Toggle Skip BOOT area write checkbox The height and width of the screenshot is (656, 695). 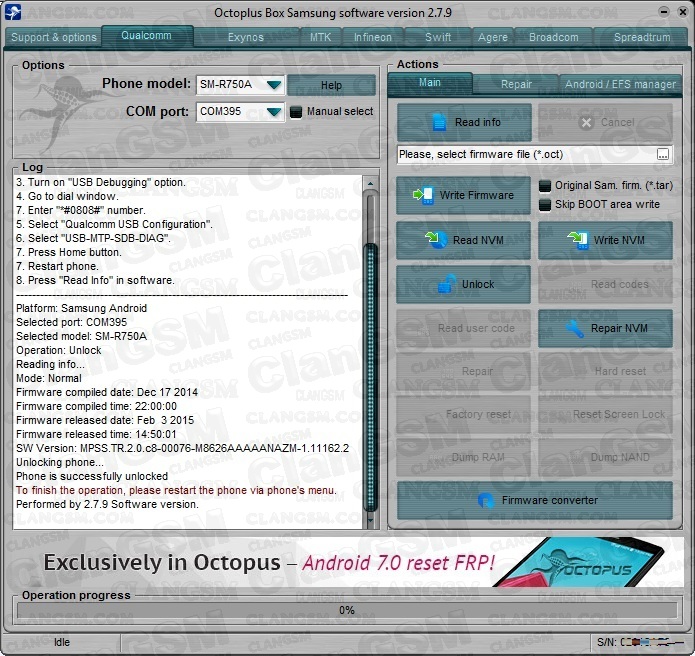tap(545, 205)
